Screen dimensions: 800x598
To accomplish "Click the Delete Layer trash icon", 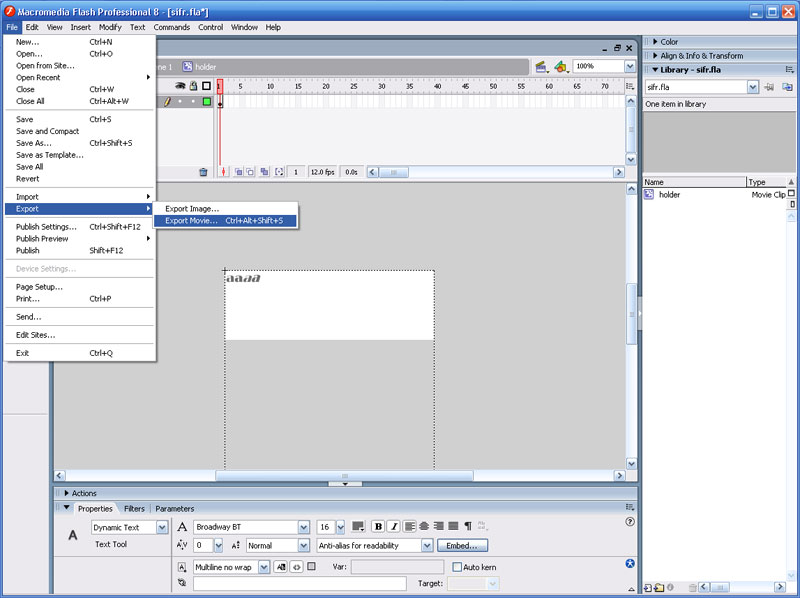I will (203, 172).
